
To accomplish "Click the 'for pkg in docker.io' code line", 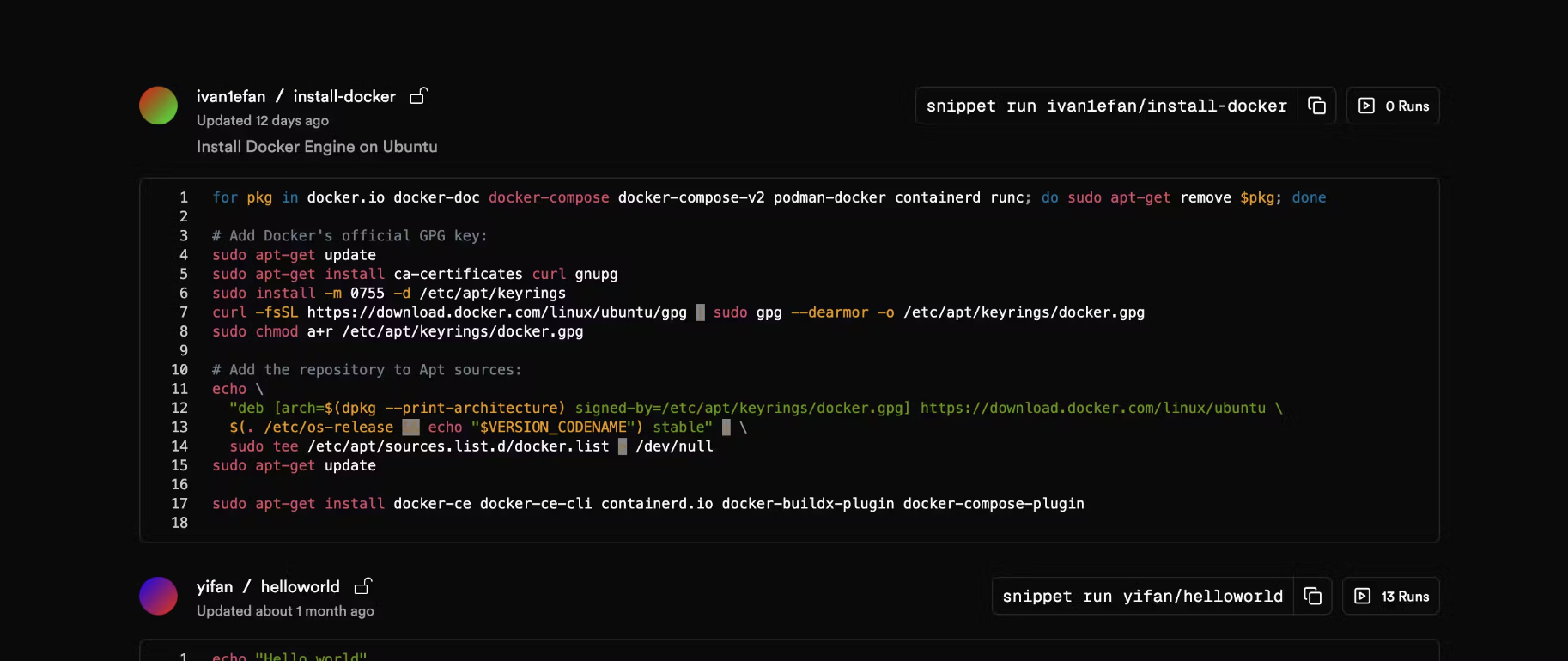I will point(769,197).
